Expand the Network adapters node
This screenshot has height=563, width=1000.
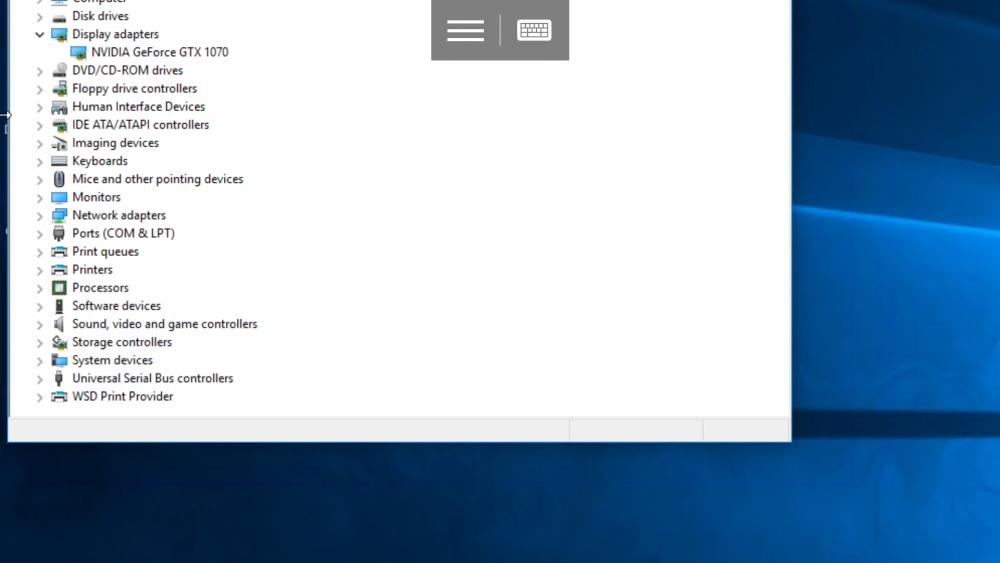tap(40, 216)
